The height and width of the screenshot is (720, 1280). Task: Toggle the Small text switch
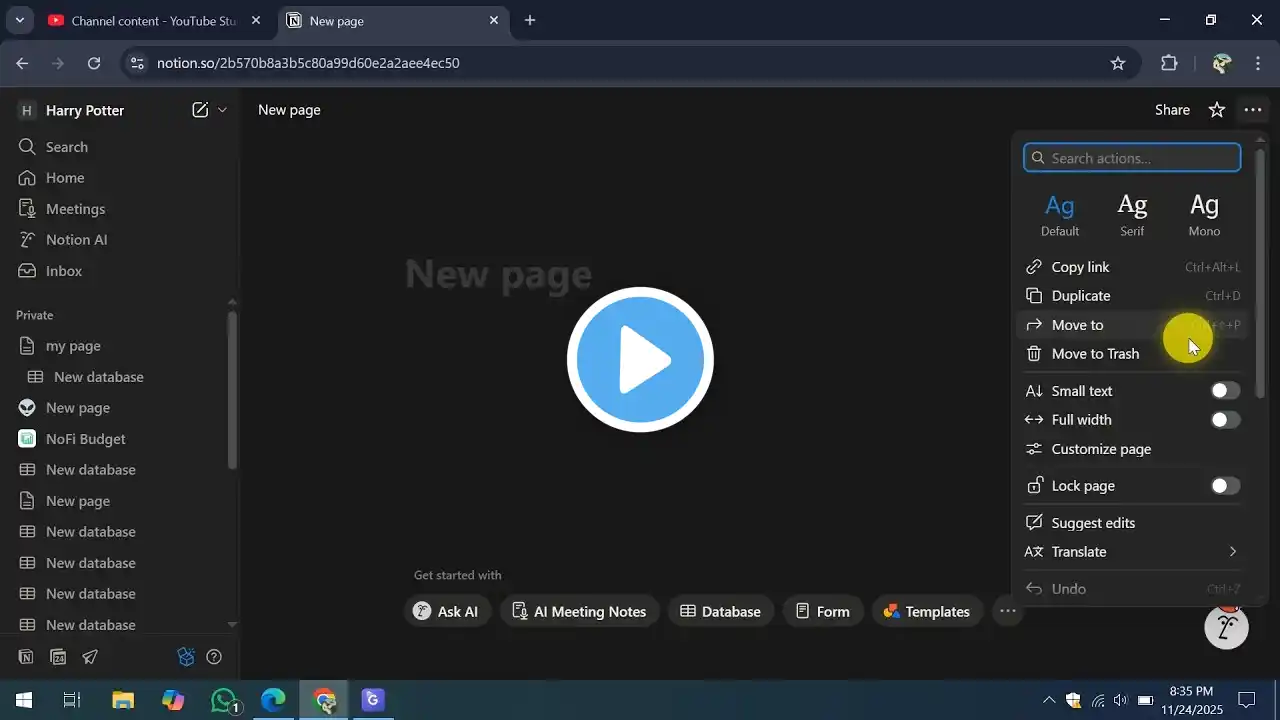1225,391
